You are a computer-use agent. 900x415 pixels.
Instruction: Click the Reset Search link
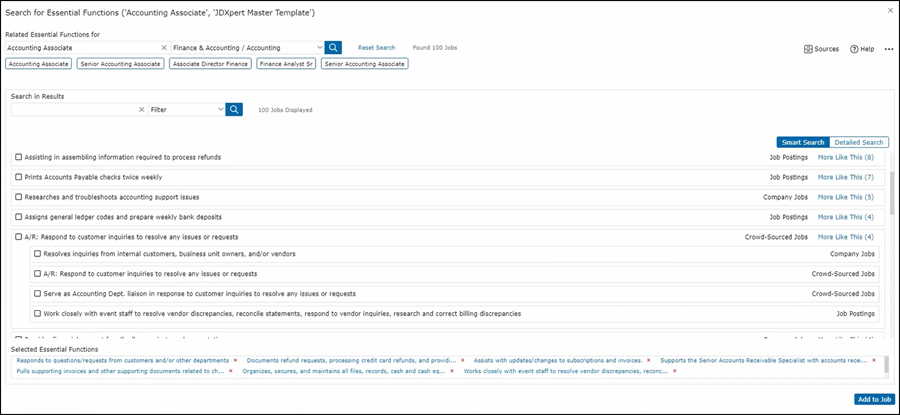[377, 47]
